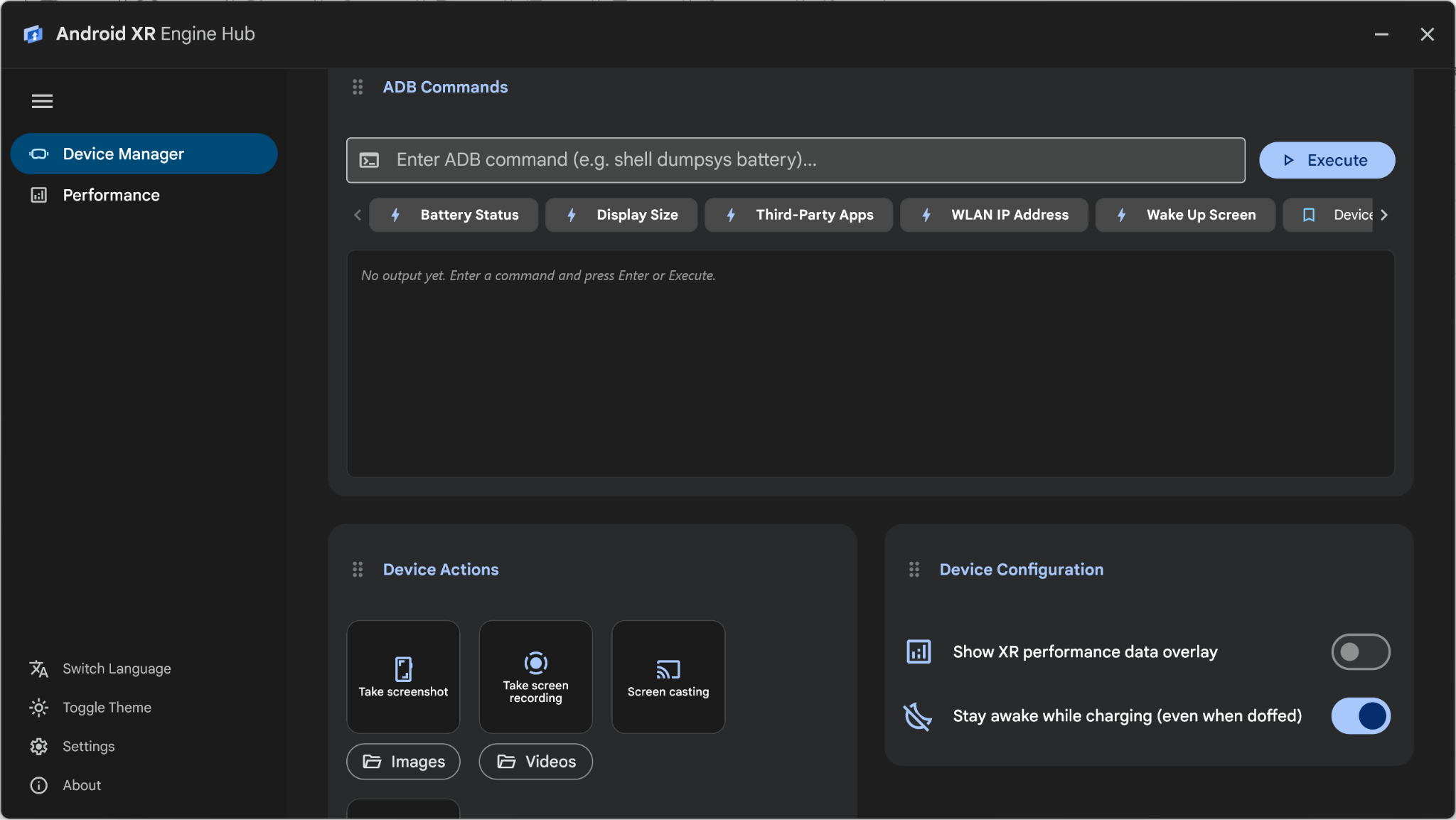
Task: Click the Device Actions section title
Action: point(441,570)
